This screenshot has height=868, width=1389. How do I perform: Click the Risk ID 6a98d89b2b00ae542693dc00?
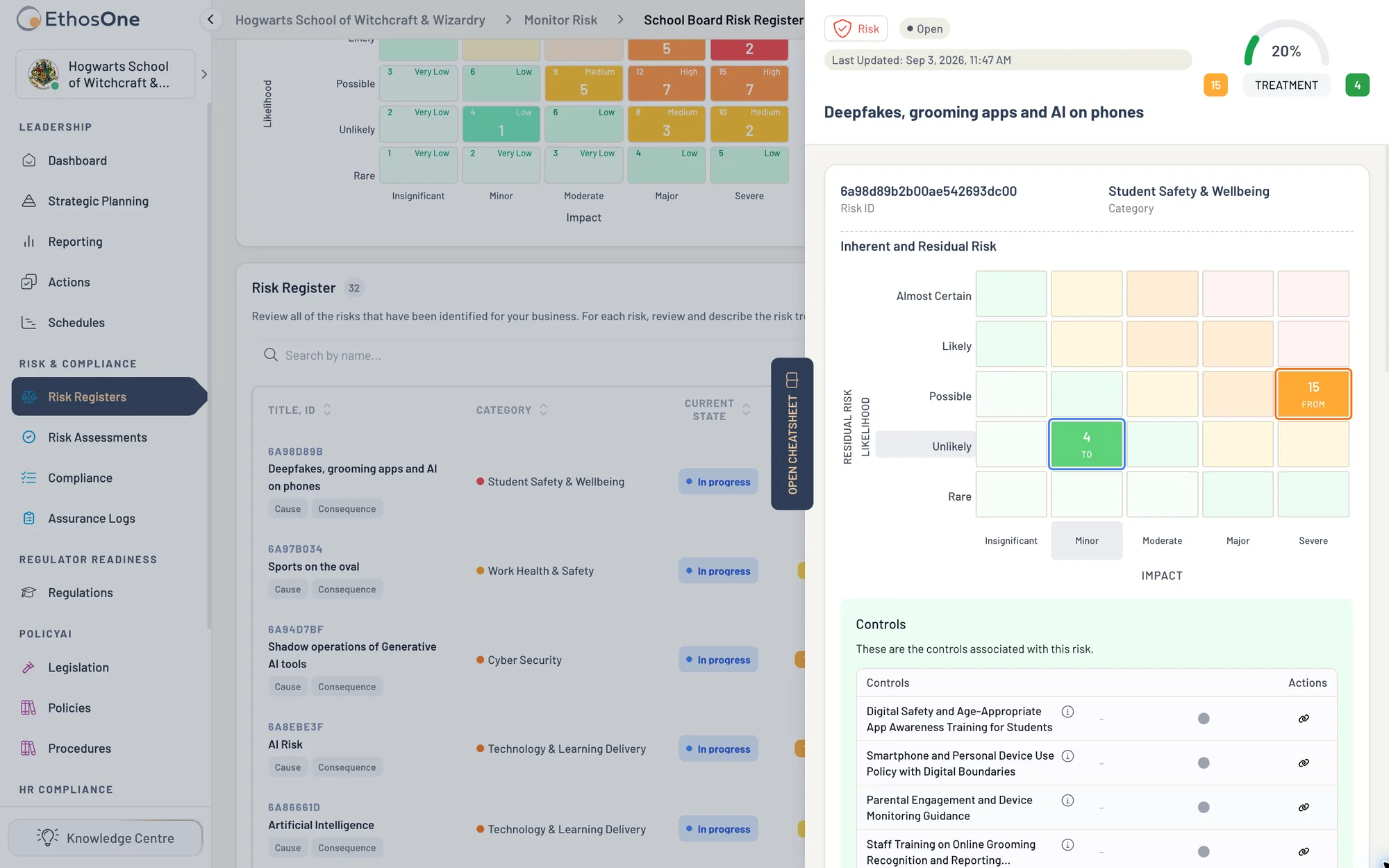tap(928, 191)
